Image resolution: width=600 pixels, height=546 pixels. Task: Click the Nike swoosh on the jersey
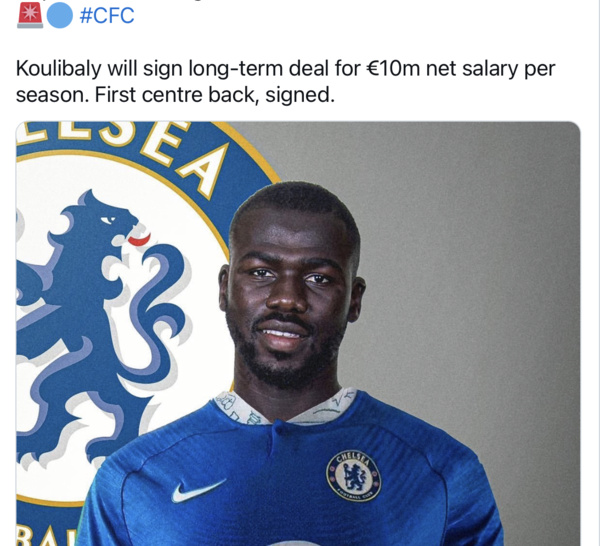tap(197, 491)
